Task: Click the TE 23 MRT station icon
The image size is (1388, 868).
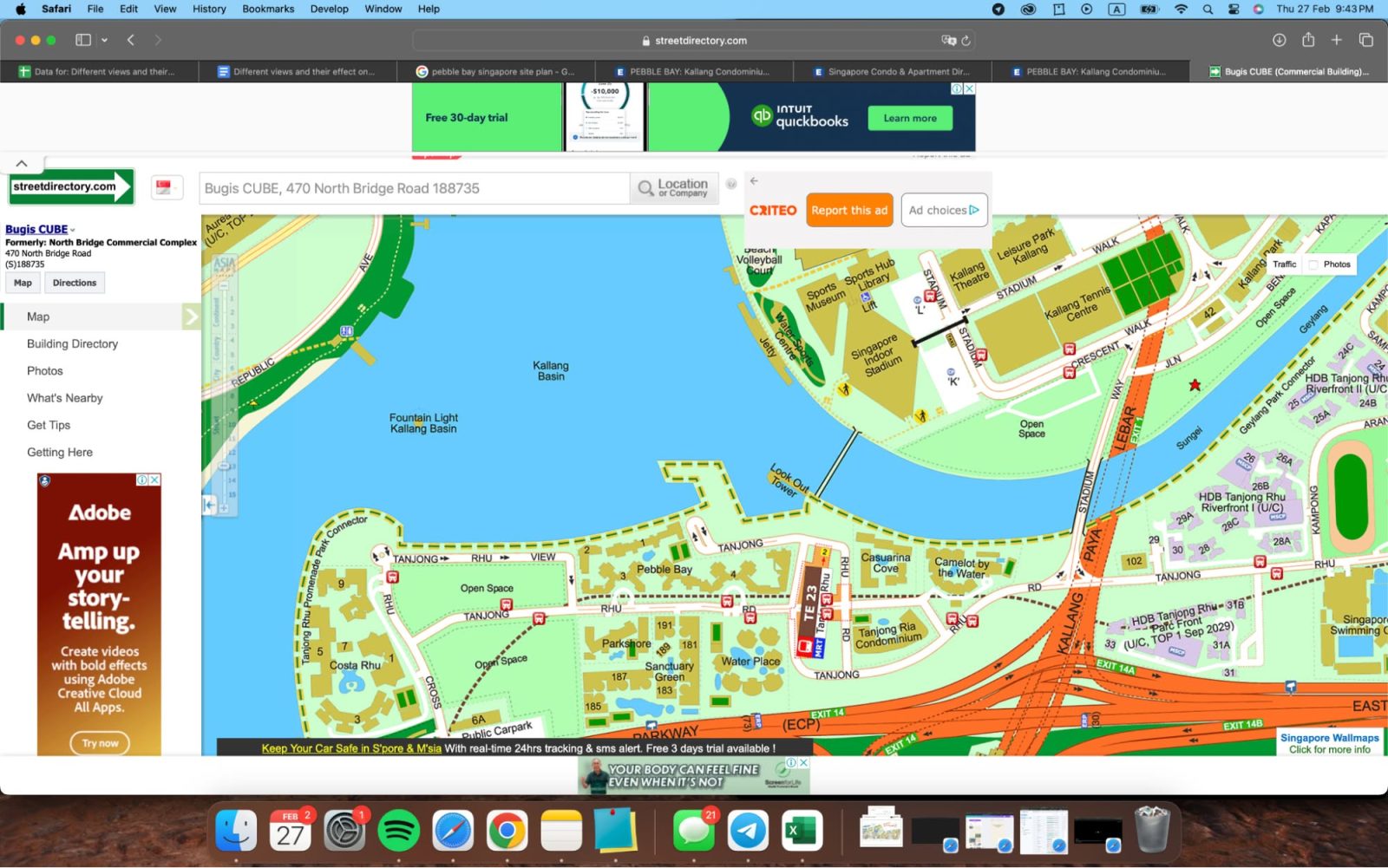Action: [805, 647]
